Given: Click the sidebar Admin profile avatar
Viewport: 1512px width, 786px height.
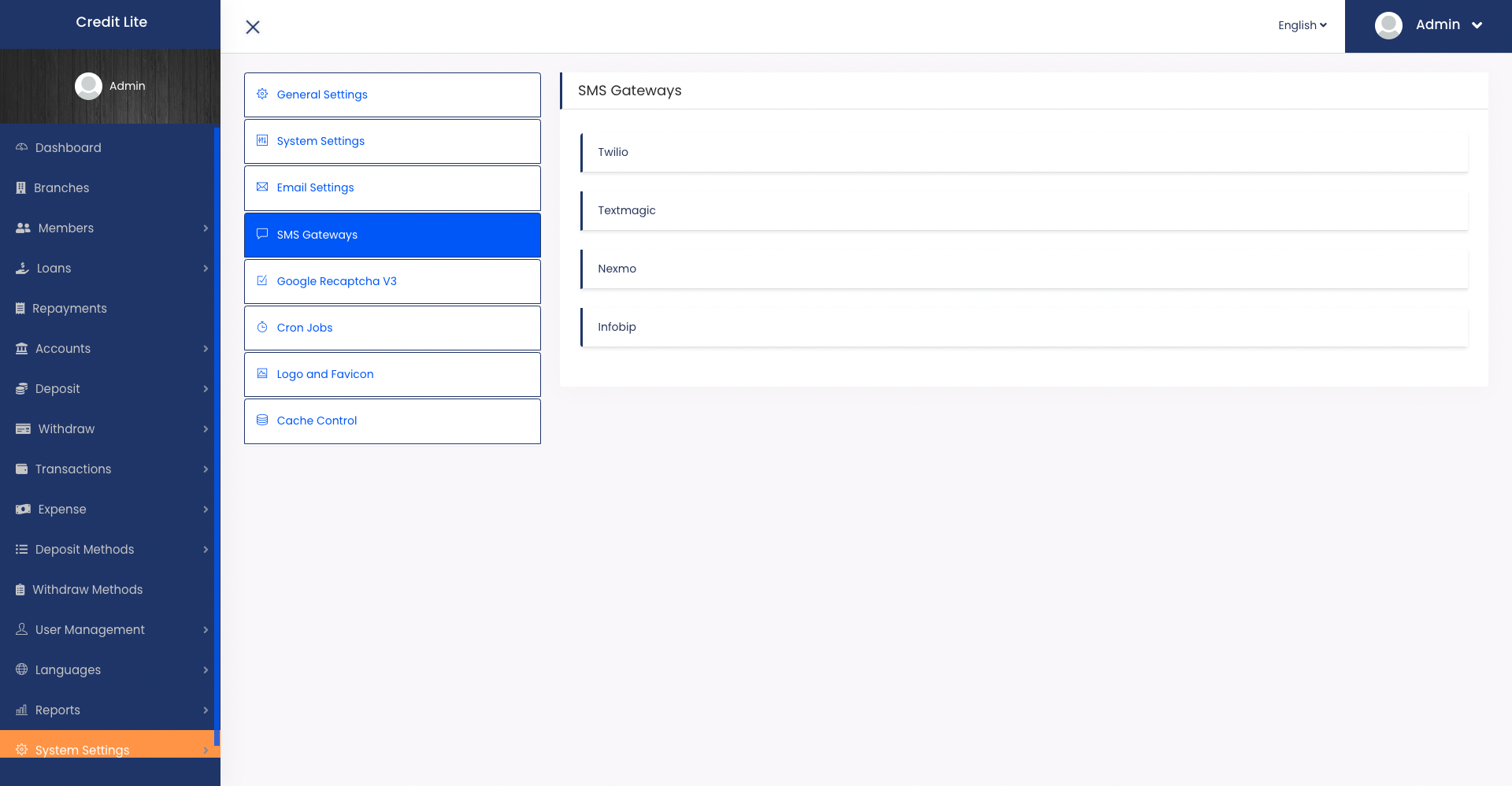Looking at the screenshot, I should point(88,86).
